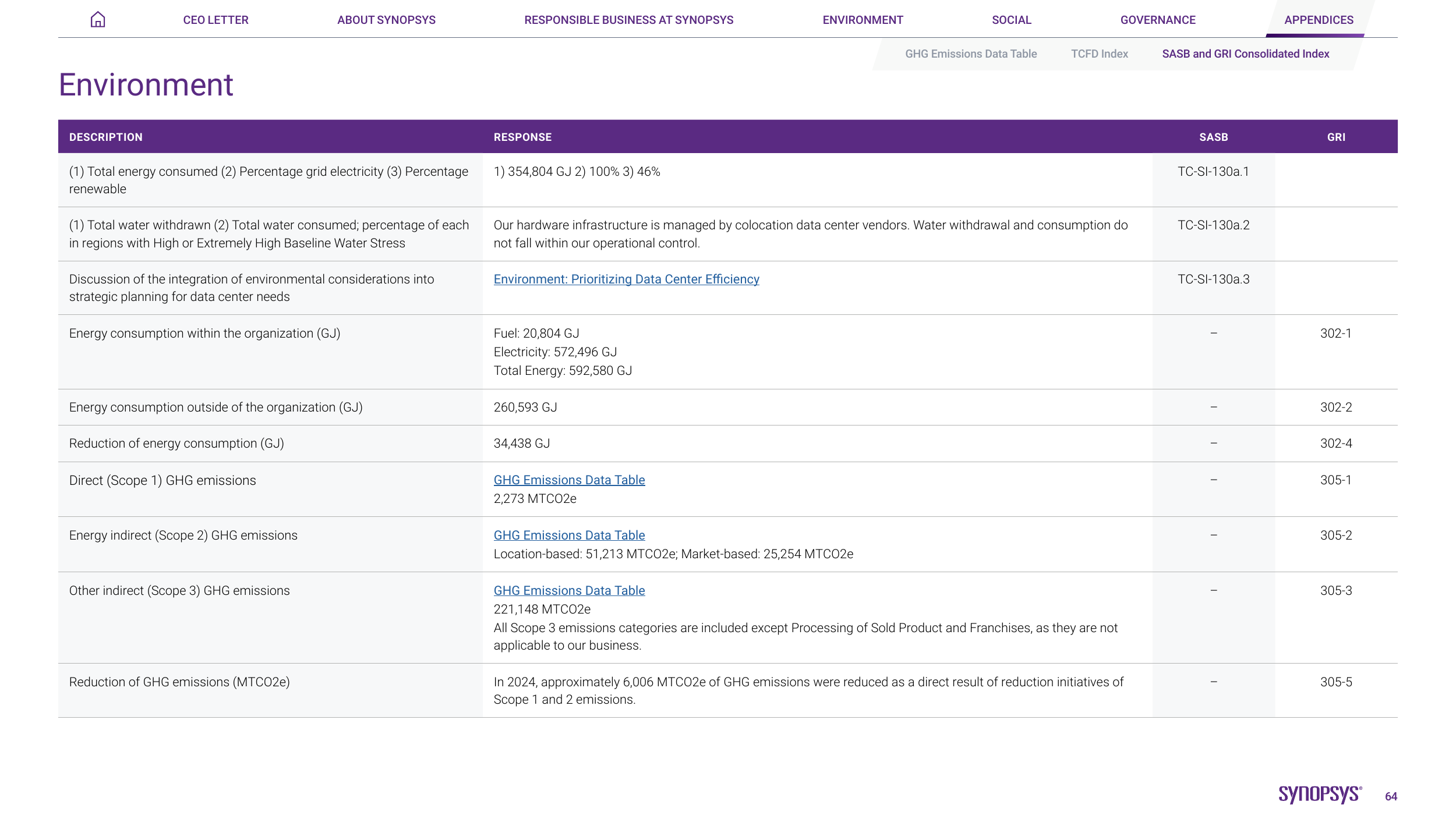The width and height of the screenshot is (1456, 819).
Task: Select GRI code 302-4
Action: click(1336, 444)
